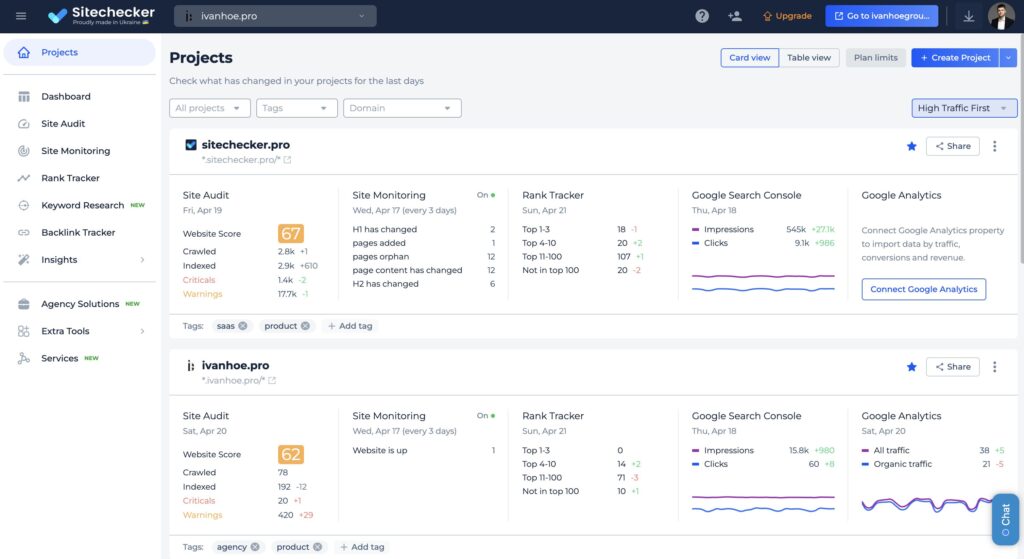Share the sitechecker.pro project
Screen dimensions: 1024x559
point(953,146)
